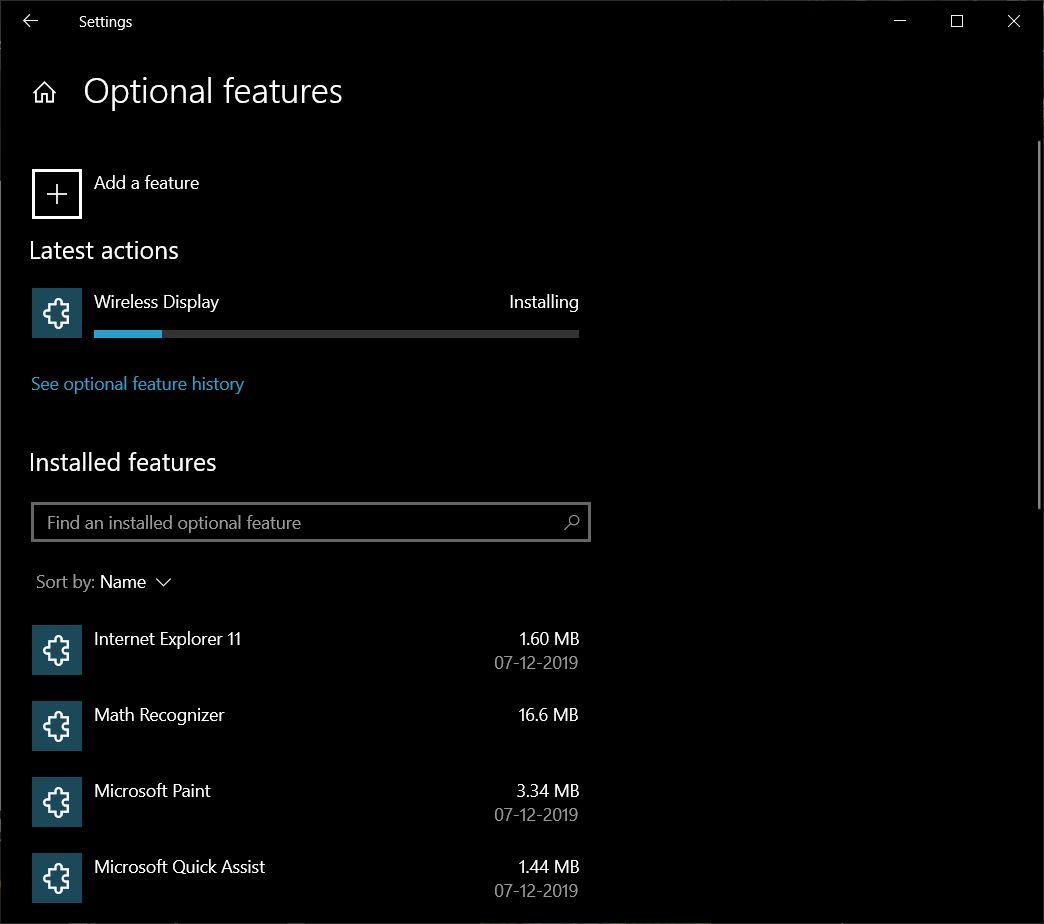Open See optional feature history link

[137, 384]
